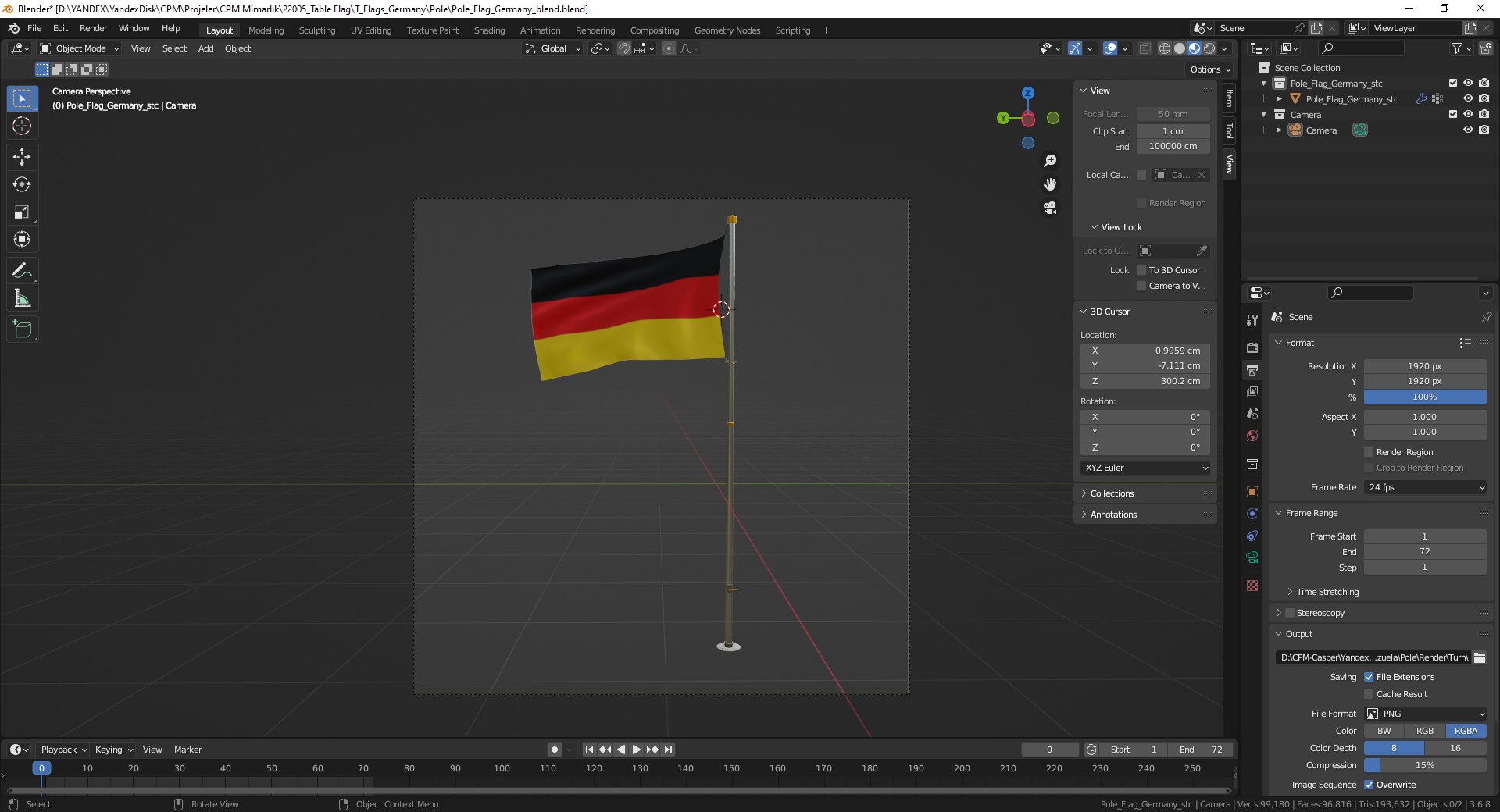Viewport: 1500px width, 812px height.
Task: Jump to the first frame of playback
Action: pos(589,750)
